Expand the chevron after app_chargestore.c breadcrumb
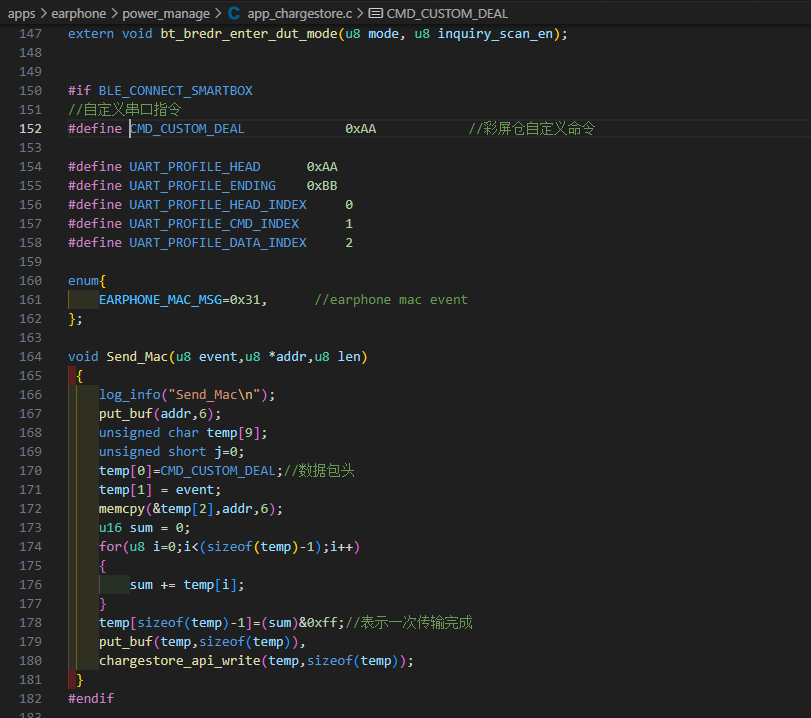This screenshot has height=718, width=811. 360,13
